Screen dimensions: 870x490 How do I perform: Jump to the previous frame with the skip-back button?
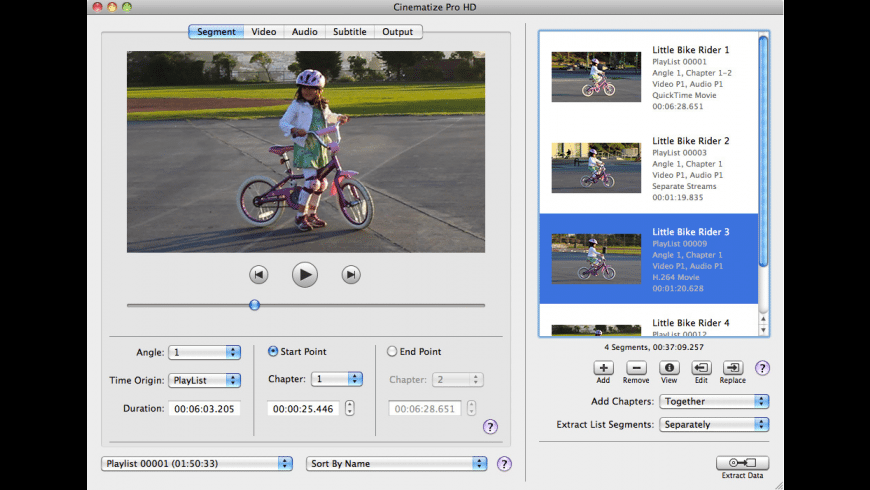[x=258, y=274]
